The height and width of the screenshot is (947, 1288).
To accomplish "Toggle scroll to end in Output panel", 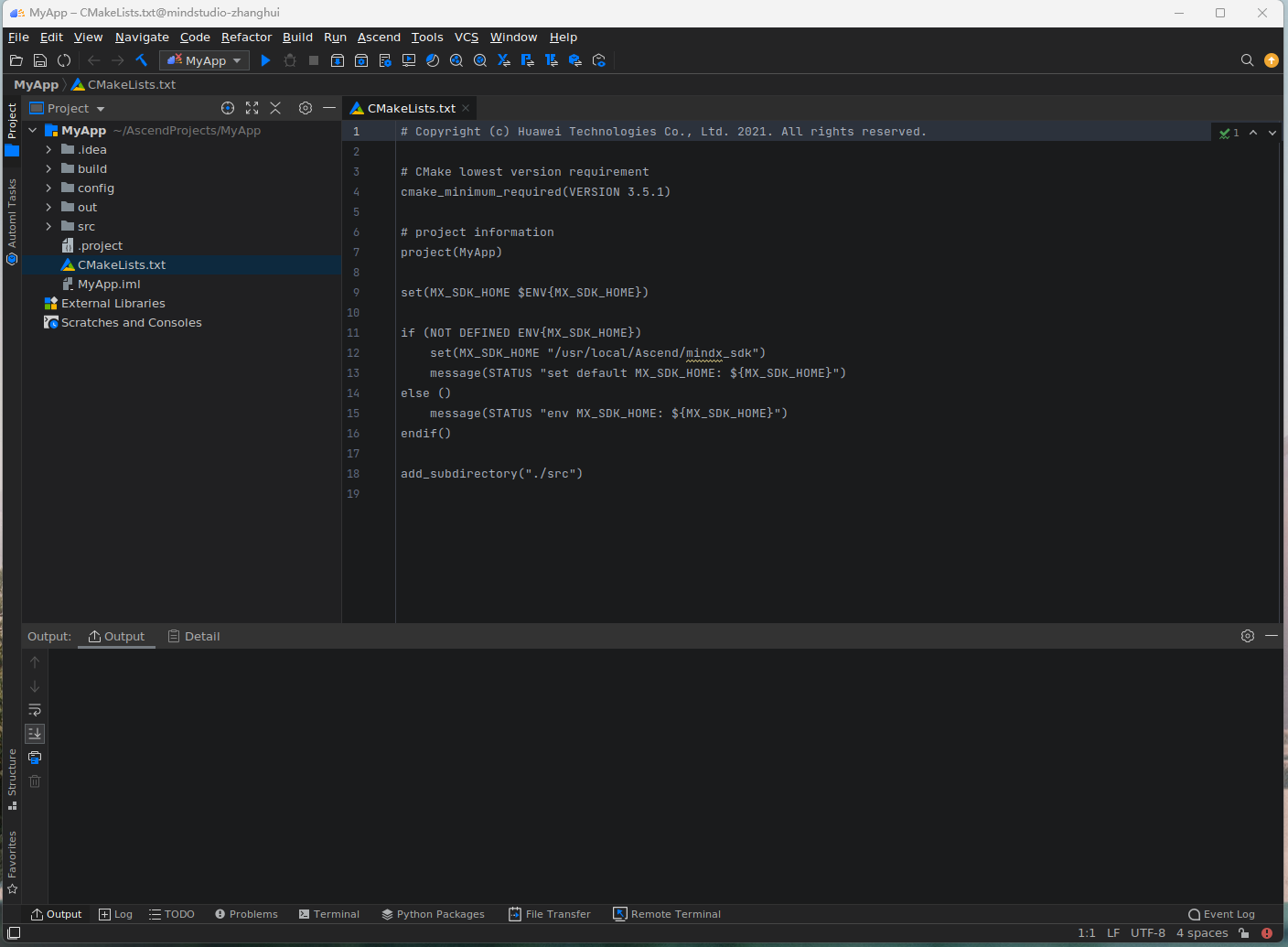I will 35,734.
